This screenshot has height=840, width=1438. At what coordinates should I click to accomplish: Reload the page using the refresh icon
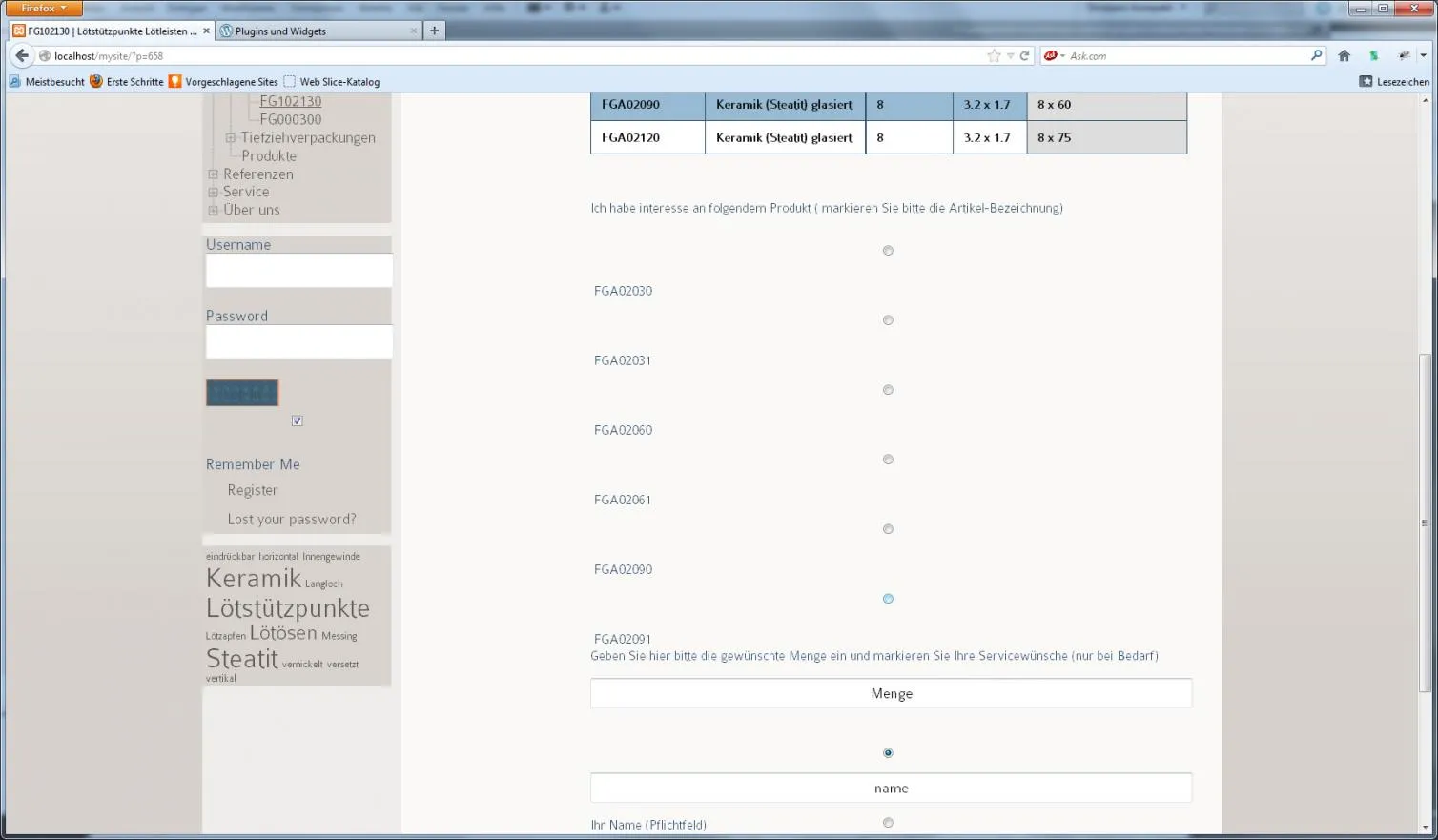(x=1025, y=56)
